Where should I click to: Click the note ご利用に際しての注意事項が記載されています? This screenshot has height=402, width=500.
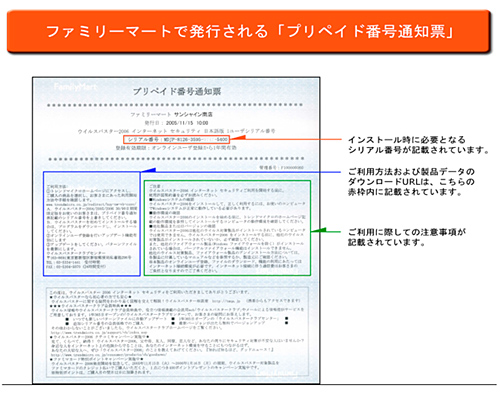pos(407,237)
